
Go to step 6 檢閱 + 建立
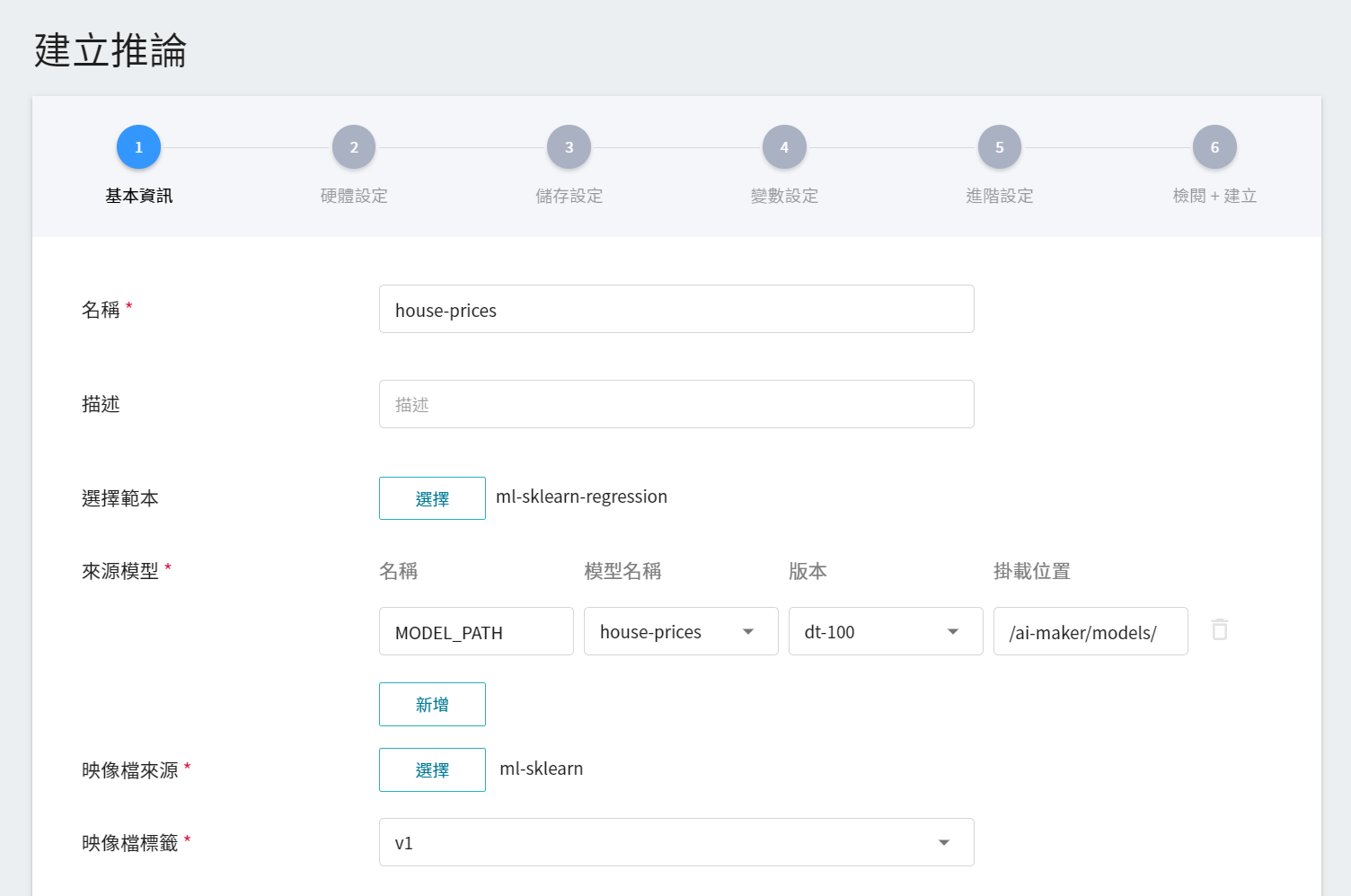click(1214, 147)
